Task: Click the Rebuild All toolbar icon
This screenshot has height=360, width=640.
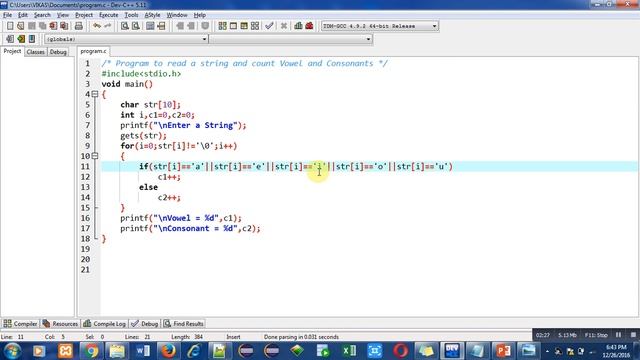Action: coord(255,26)
